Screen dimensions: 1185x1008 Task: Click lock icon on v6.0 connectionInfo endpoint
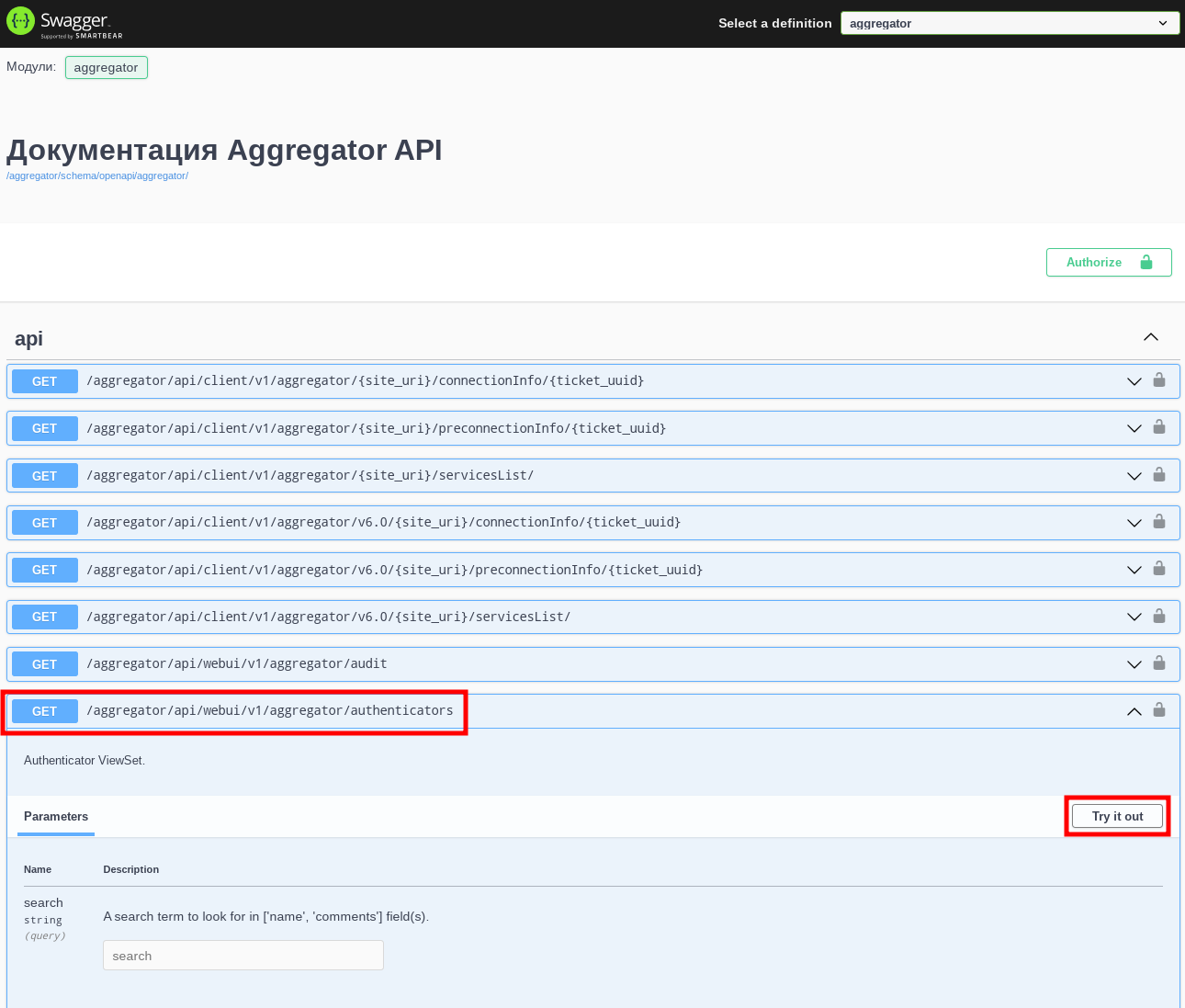pos(1159,521)
